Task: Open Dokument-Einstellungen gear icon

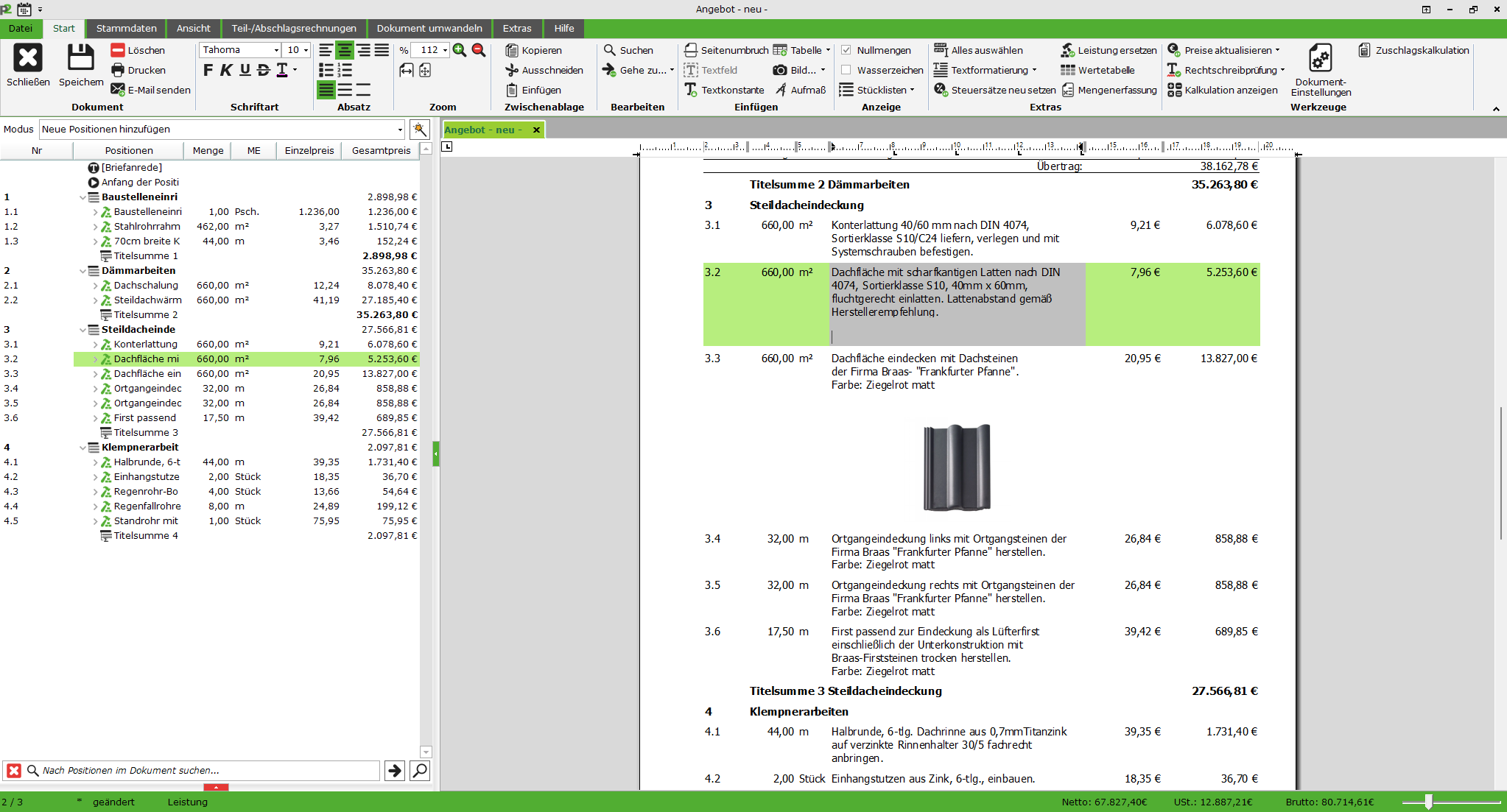Action: (1320, 58)
